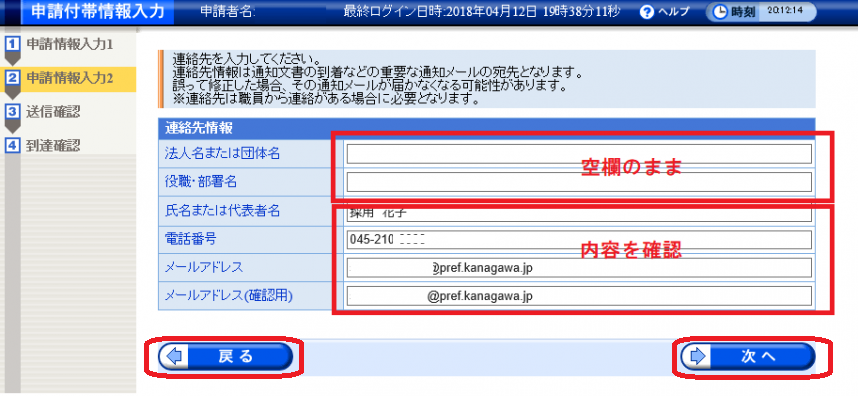
Task: Open 到達確認 step in sidebar
Action: point(53,145)
